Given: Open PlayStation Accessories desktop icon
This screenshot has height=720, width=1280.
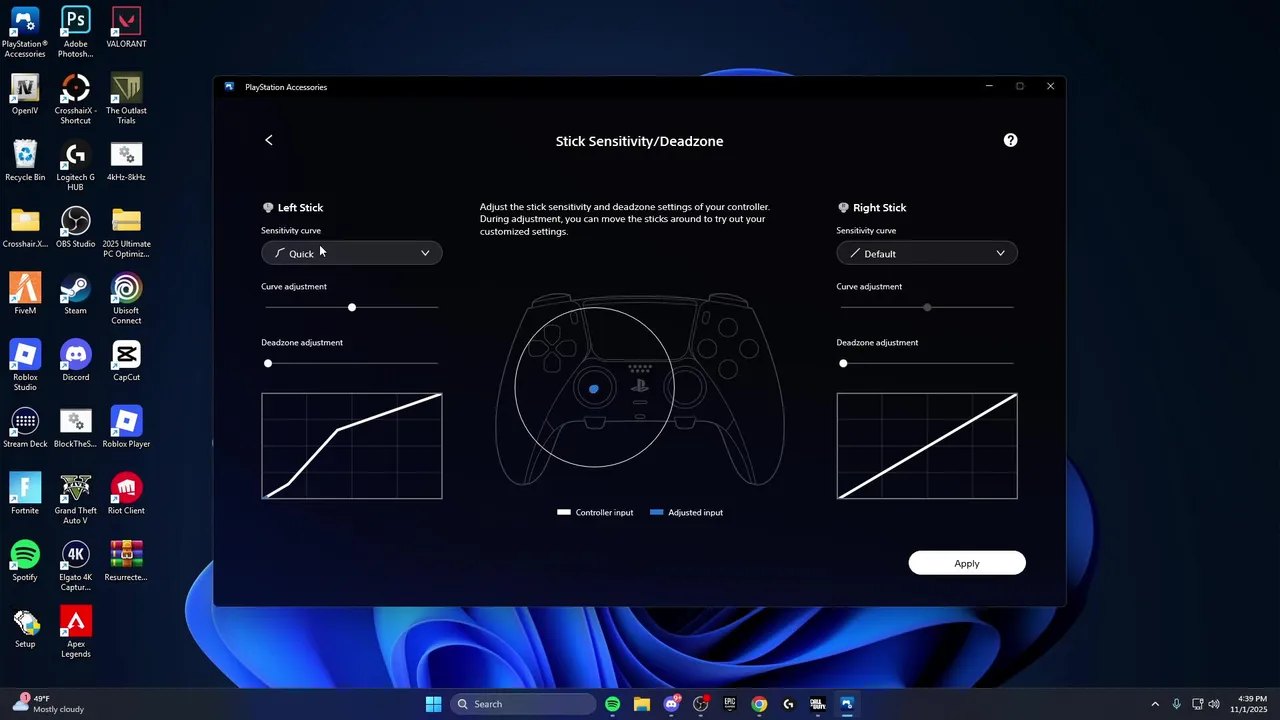Looking at the screenshot, I should pos(25,33).
